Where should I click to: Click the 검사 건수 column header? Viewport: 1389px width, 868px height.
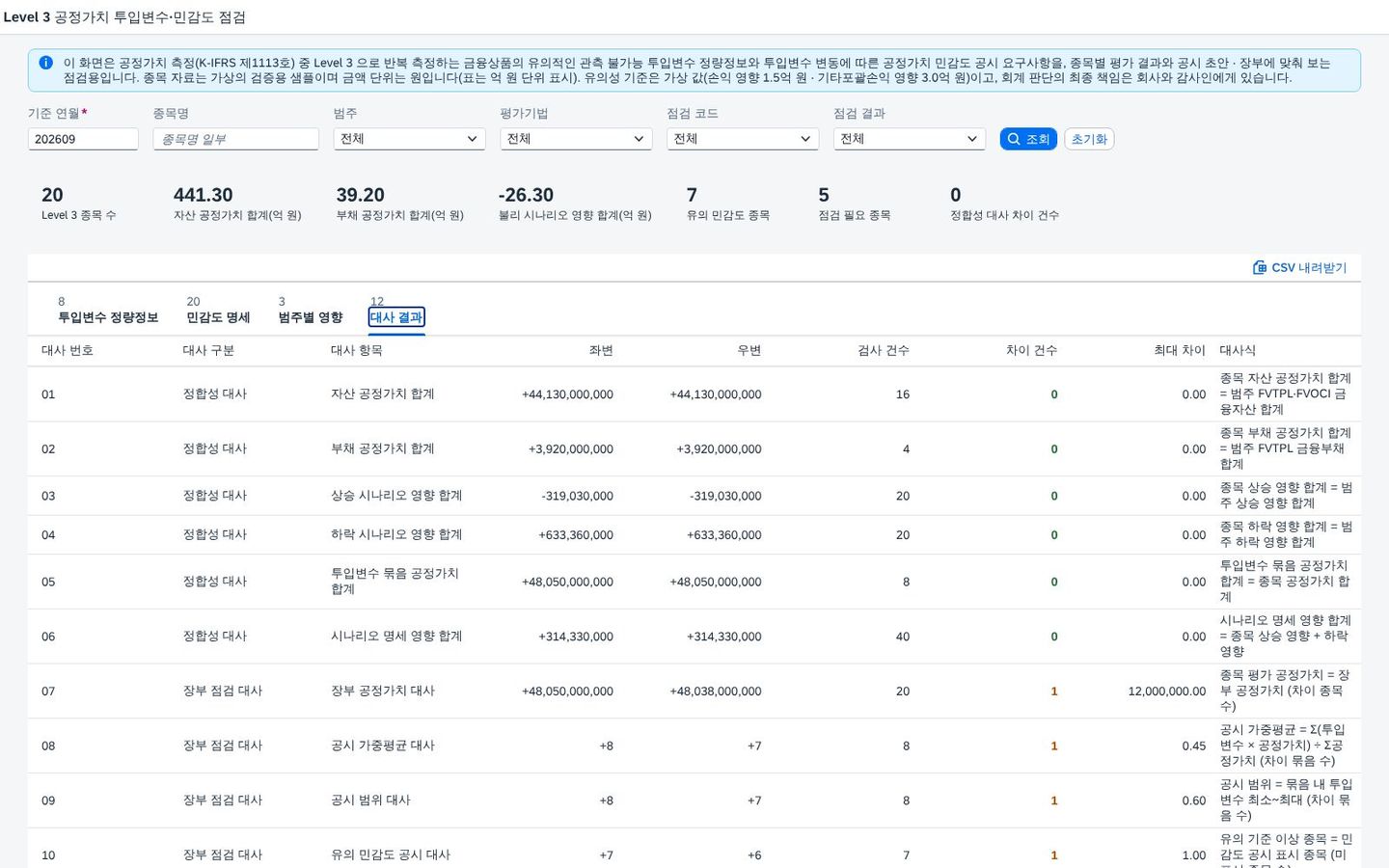884,350
